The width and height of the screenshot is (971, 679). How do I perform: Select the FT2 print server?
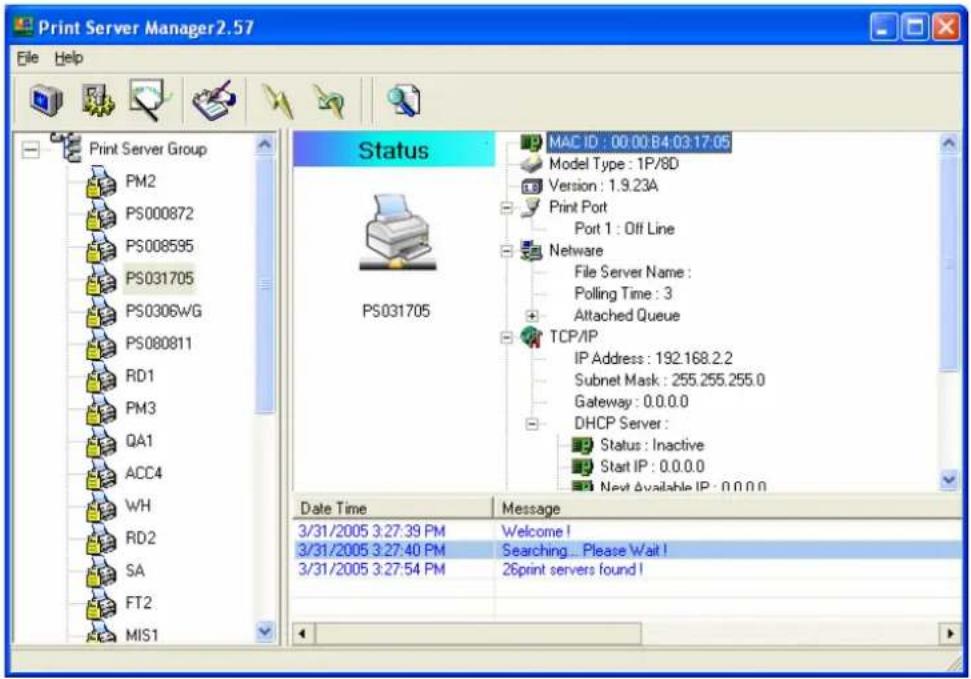[x=139, y=603]
